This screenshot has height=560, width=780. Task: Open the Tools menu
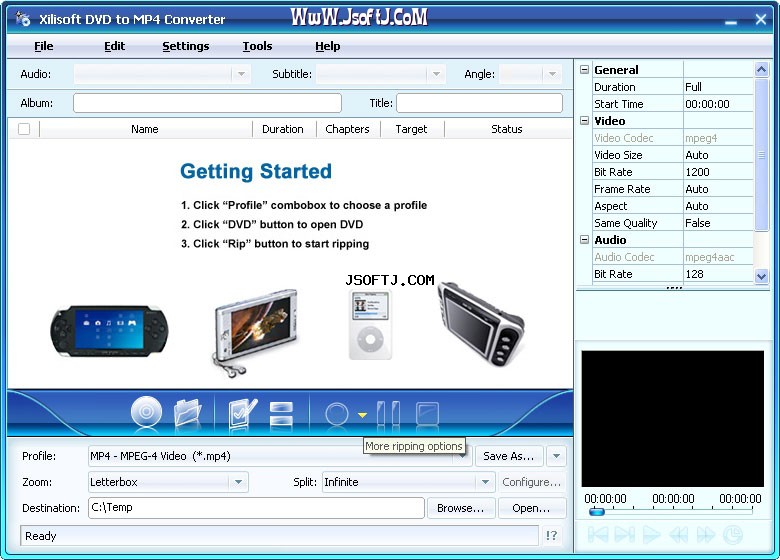(257, 46)
